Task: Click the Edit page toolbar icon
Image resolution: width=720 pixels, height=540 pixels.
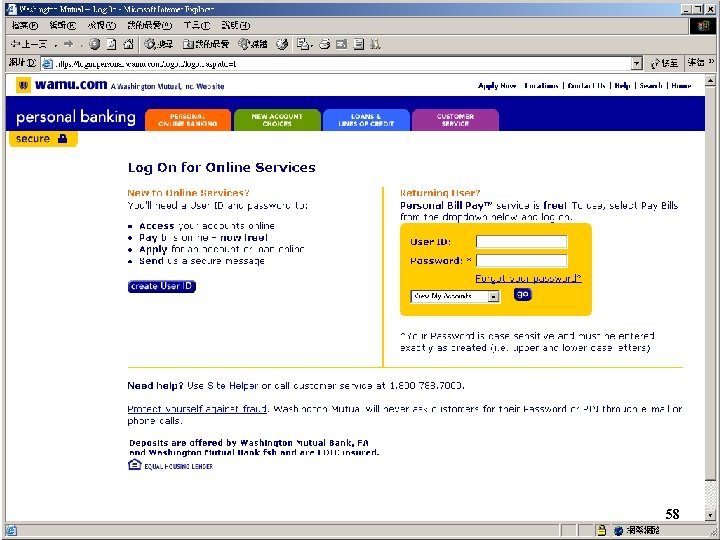Action: click(342, 44)
